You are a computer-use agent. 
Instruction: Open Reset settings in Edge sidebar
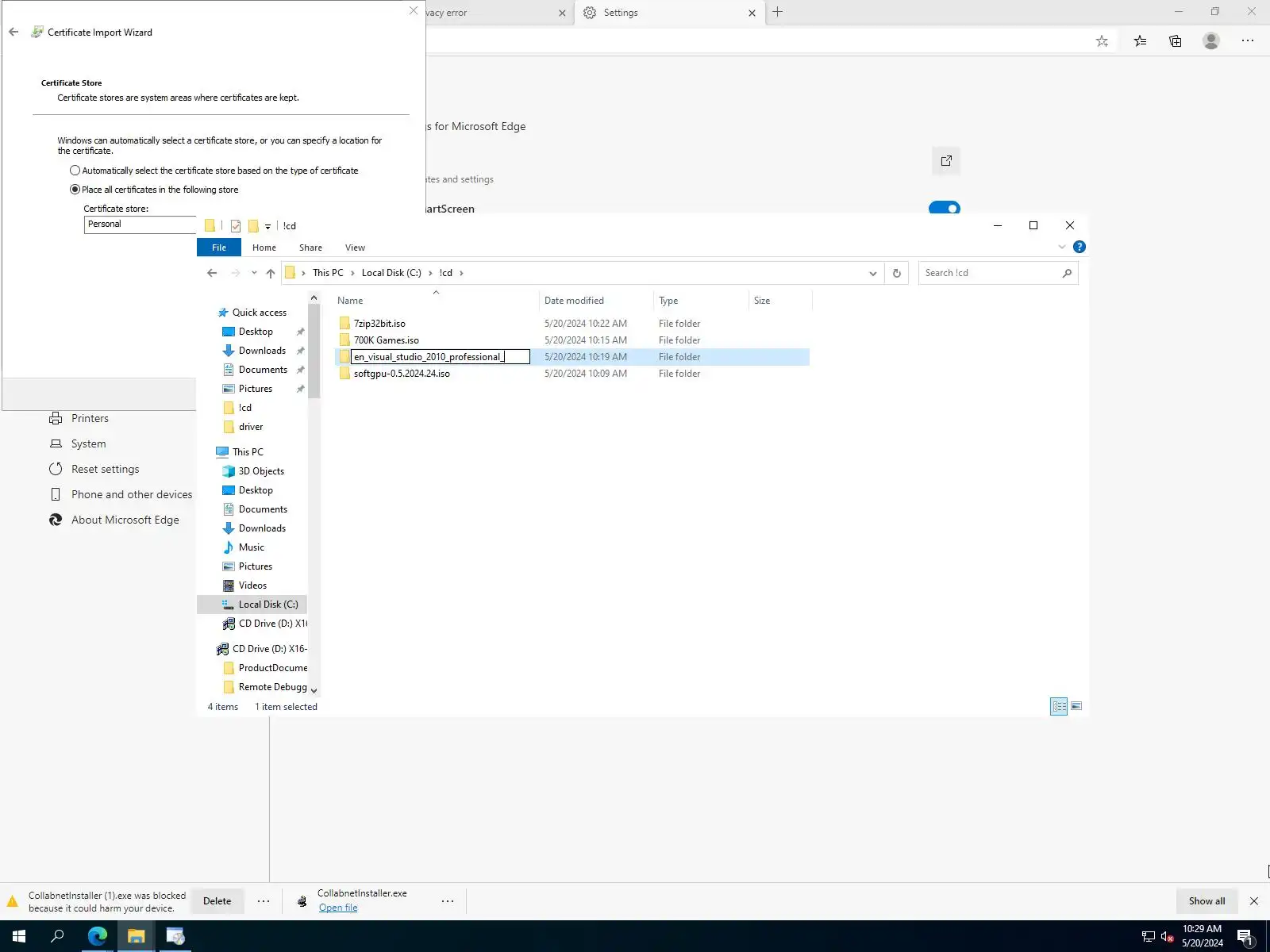click(x=105, y=469)
